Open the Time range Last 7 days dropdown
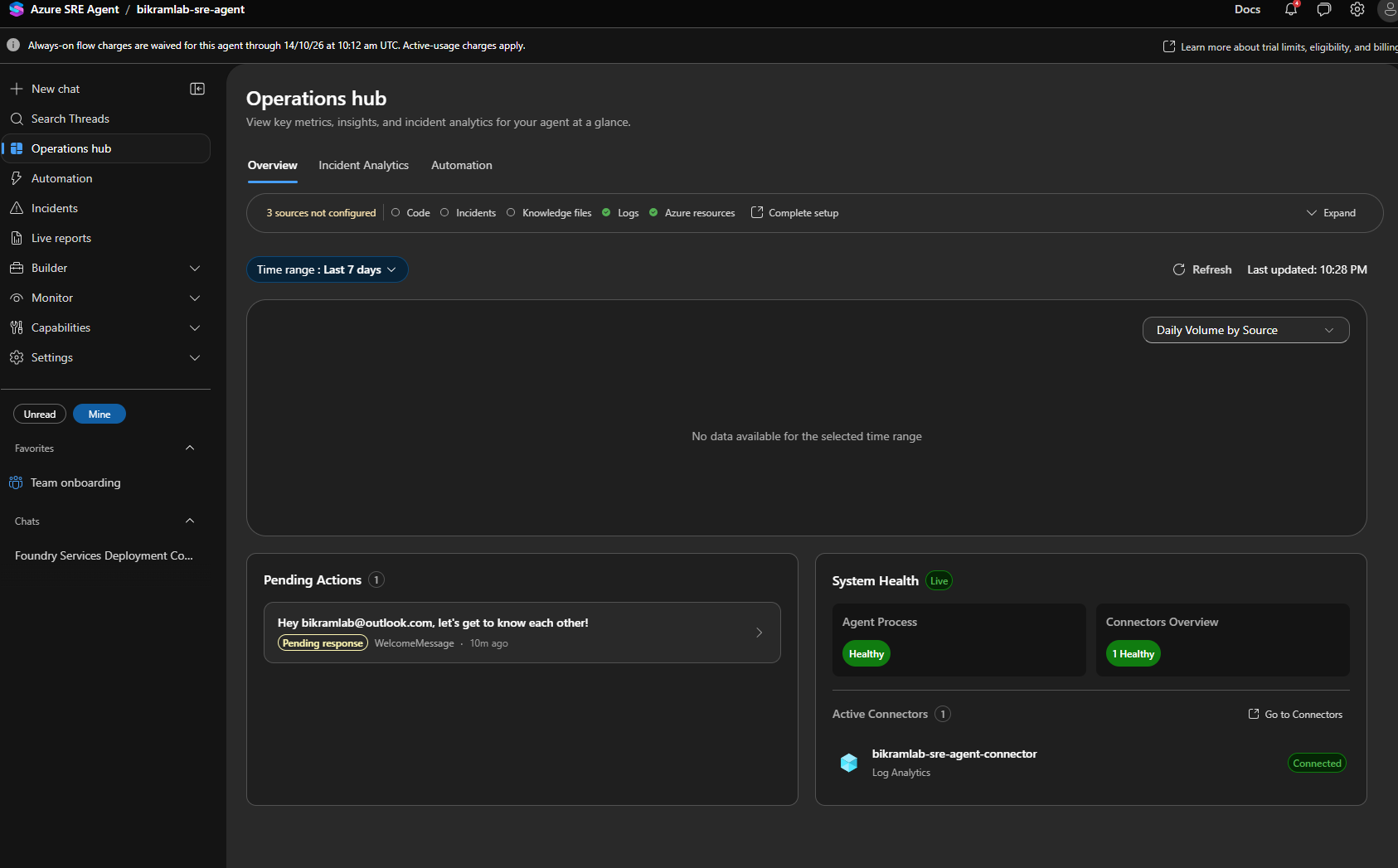The height and width of the screenshot is (868, 1398). click(x=327, y=269)
